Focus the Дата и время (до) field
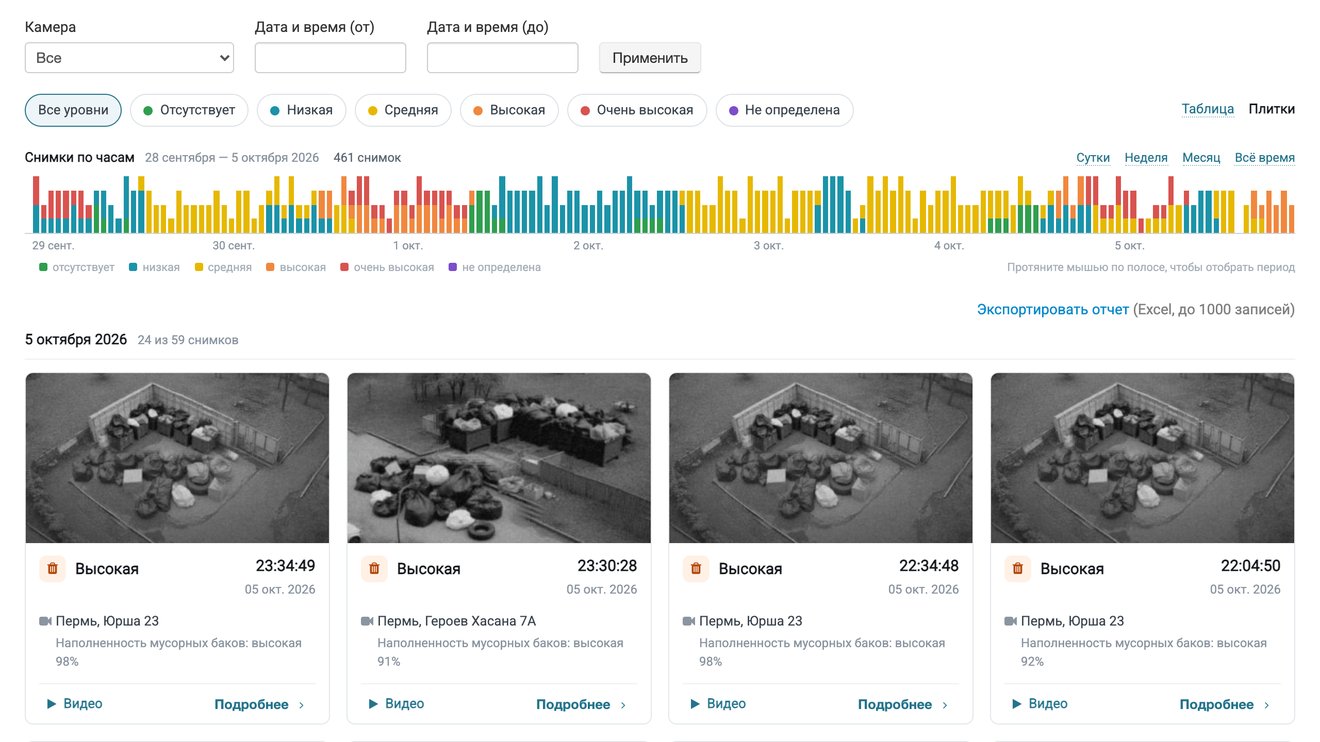 tap(502, 58)
